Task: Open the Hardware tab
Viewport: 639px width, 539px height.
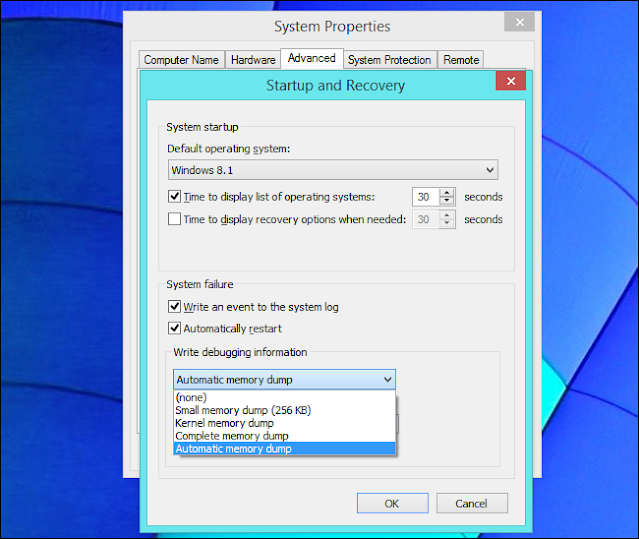Action: tap(253, 60)
